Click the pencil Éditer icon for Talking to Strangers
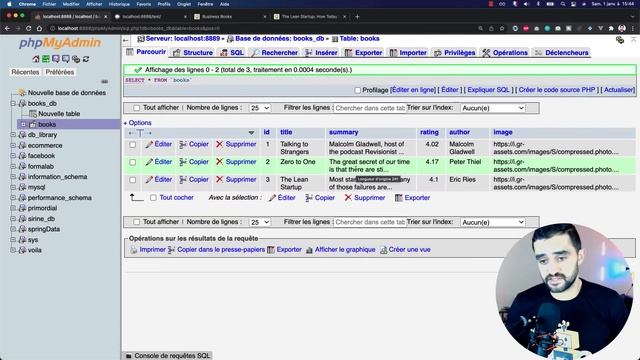This screenshot has width=640, height=360. [x=149, y=144]
